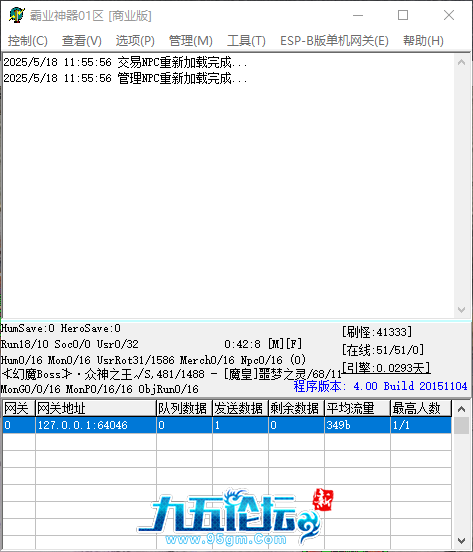Click the 交易NPC重新加载完成 log line

click(x=125, y=62)
